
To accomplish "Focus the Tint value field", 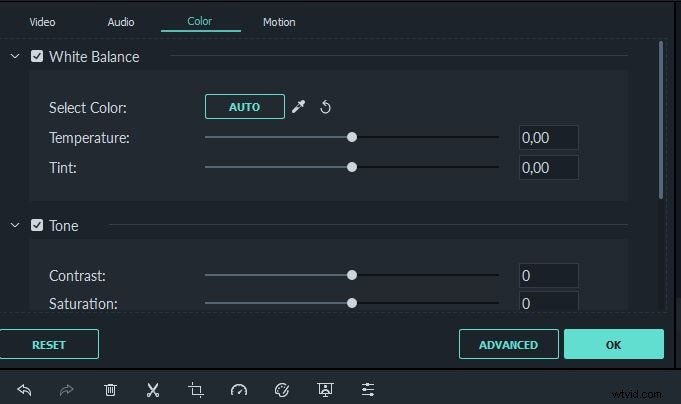I will (x=549, y=167).
